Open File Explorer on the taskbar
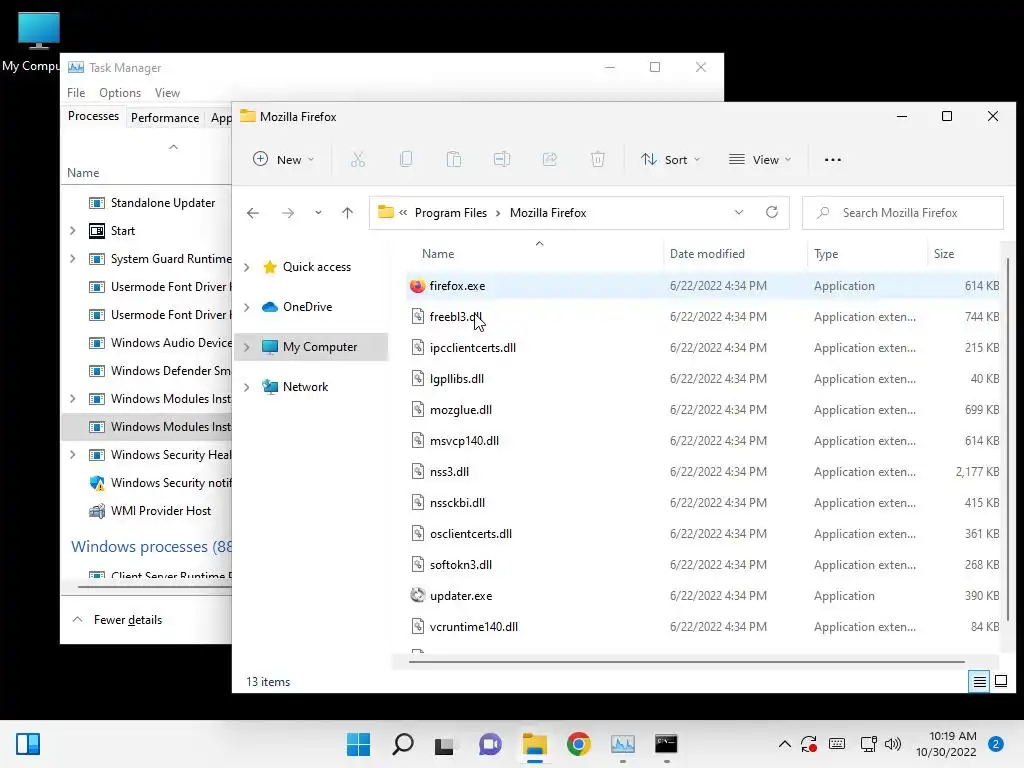 (x=534, y=744)
